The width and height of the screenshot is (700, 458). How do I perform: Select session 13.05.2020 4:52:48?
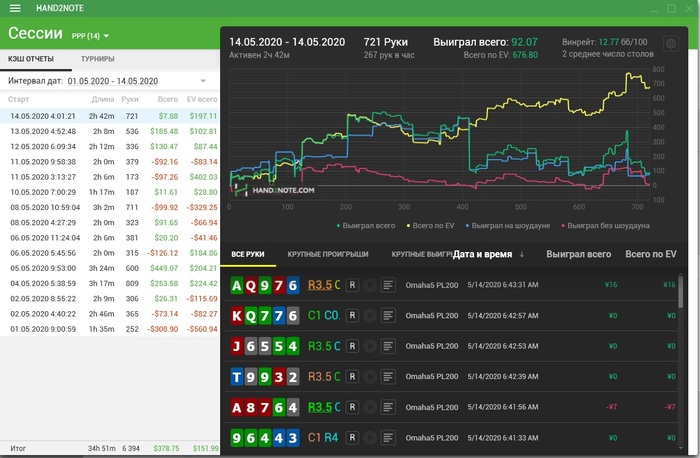point(109,131)
